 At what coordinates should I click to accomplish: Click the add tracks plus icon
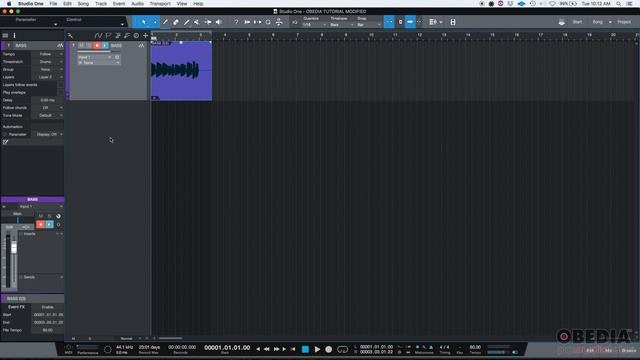[x=145, y=36]
